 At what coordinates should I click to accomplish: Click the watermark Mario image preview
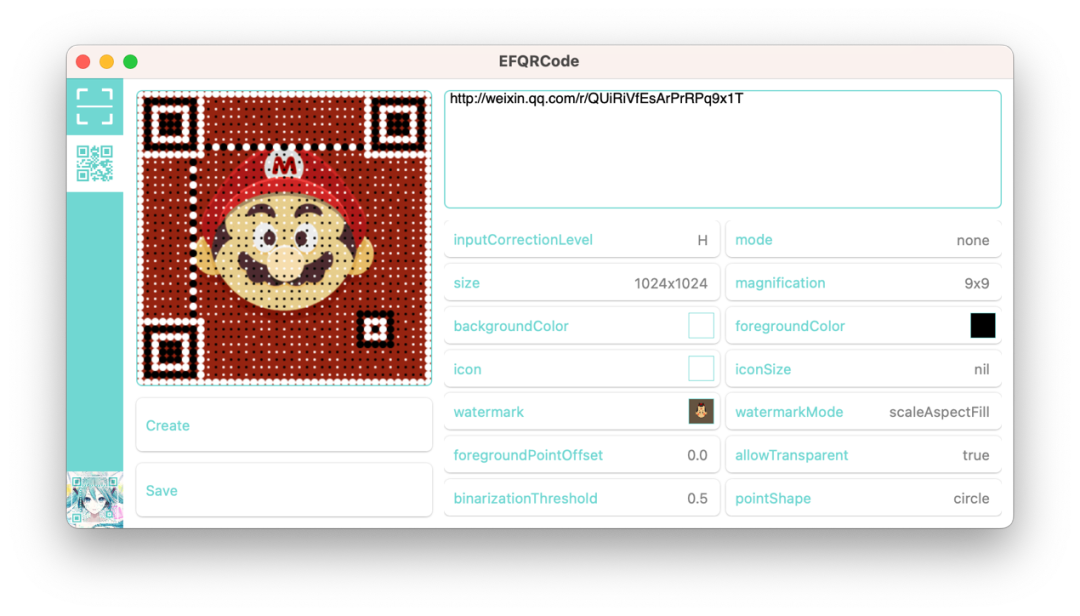(701, 412)
